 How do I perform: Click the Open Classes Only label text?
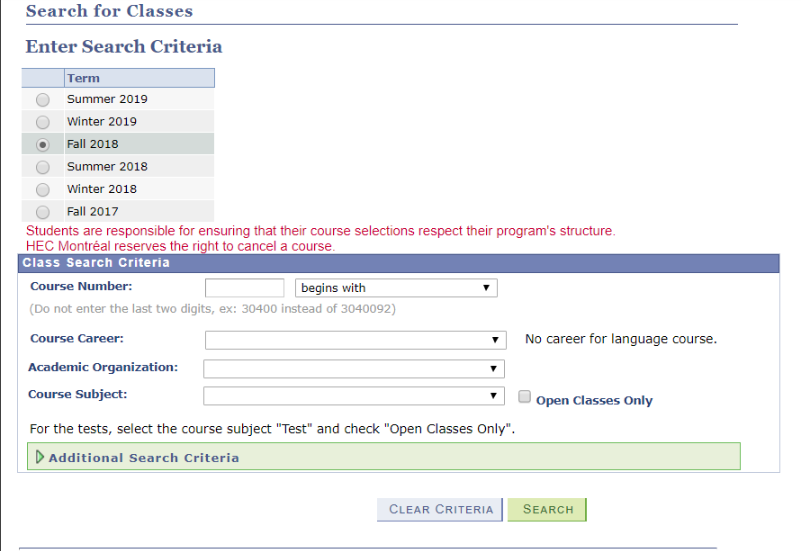pyautogui.click(x=594, y=400)
